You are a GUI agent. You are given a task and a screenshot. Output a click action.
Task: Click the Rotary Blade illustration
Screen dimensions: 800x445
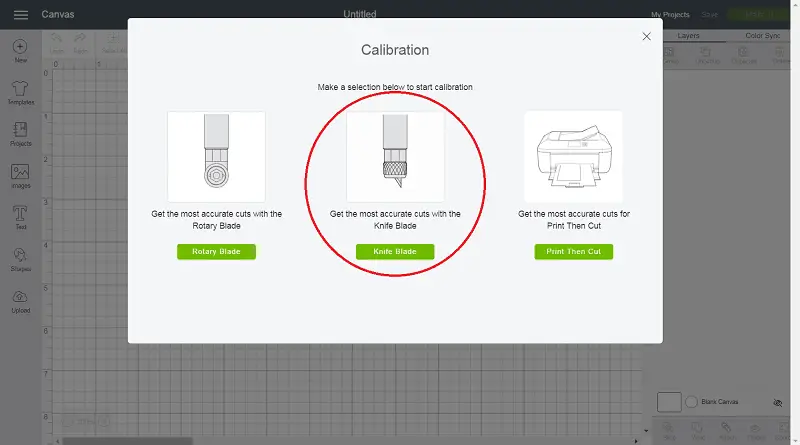216,157
